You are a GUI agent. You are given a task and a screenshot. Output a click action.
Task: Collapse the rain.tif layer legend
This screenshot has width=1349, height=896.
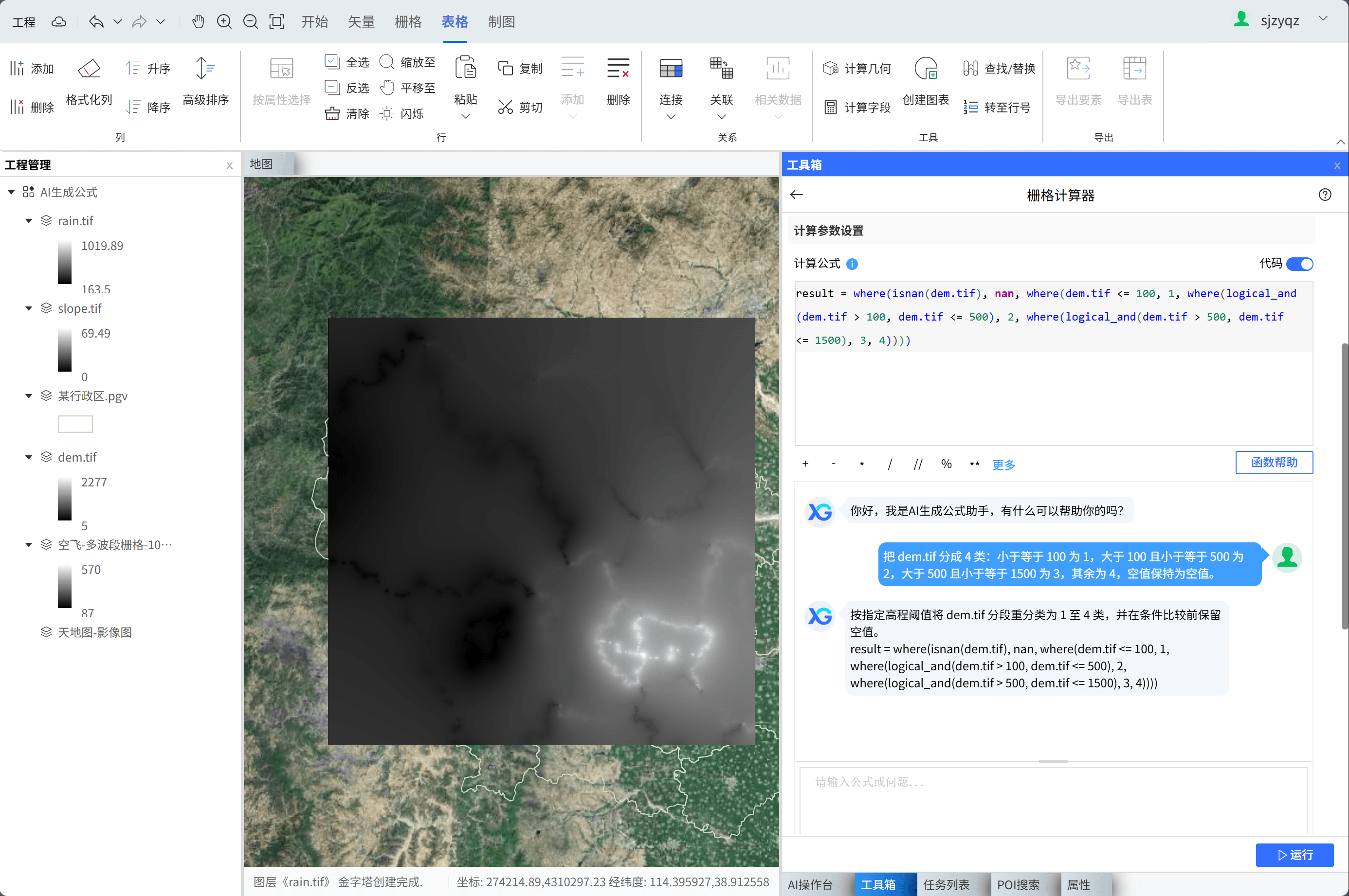29,221
